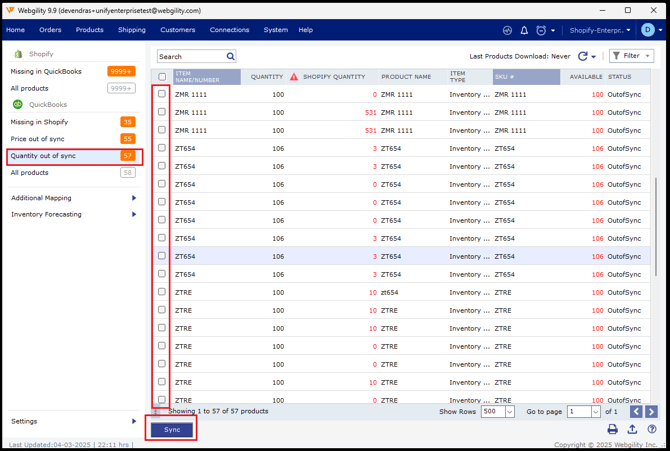Viewport: 670px width, 451px height.
Task: Check the first ZMR 1111 row checkbox
Action: coord(162,94)
